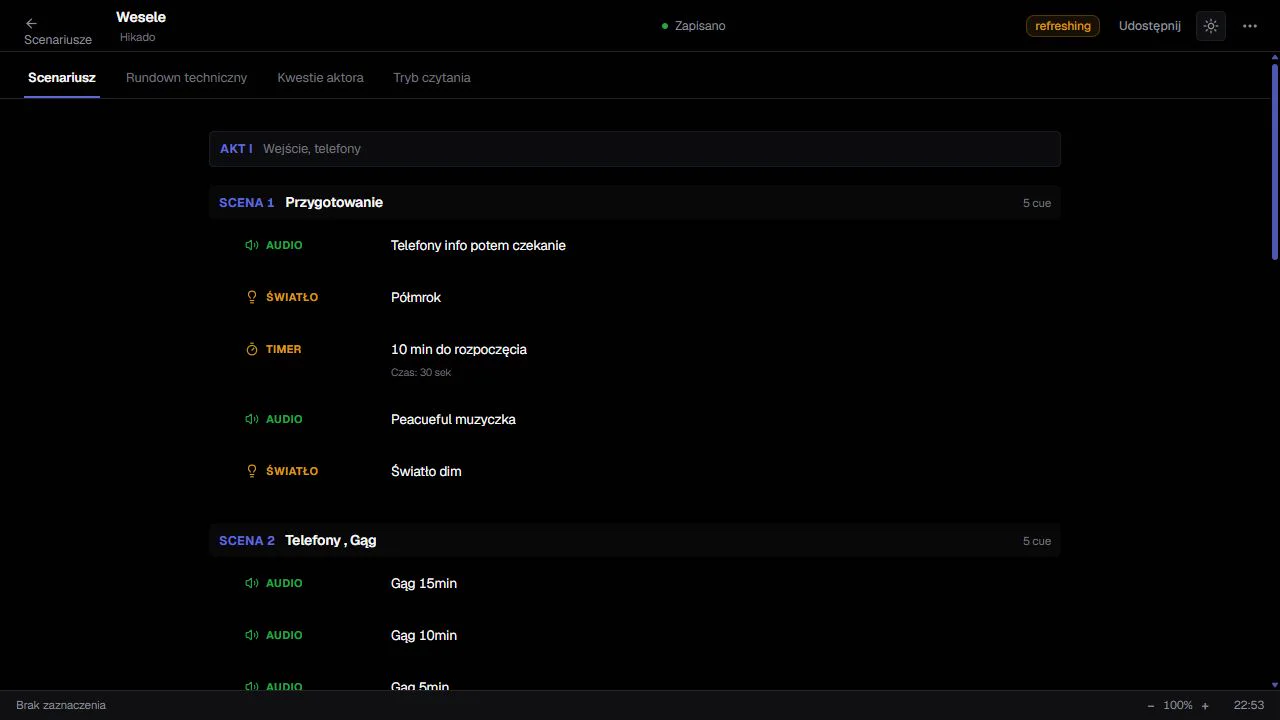Image resolution: width=1280 pixels, height=720 pixels.
Task: Click the AKT I title Wejście, telefony
Action: click(312, 149)
